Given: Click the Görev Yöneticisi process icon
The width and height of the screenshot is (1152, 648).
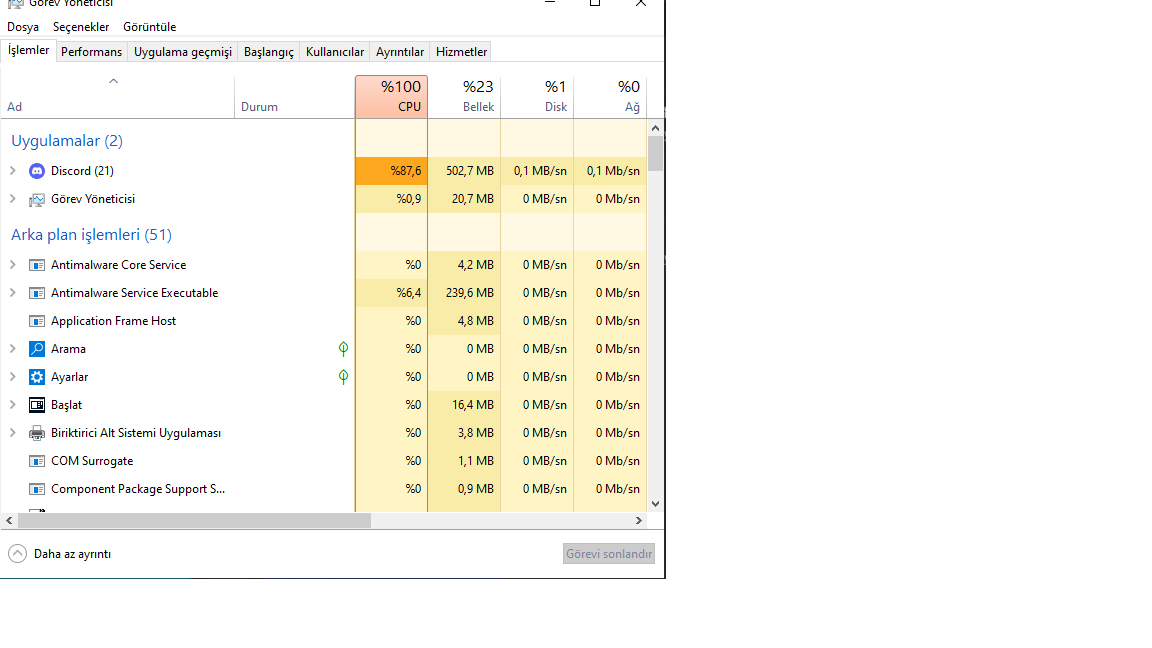Looking at the screenshot, I should [x=37, y=199].
